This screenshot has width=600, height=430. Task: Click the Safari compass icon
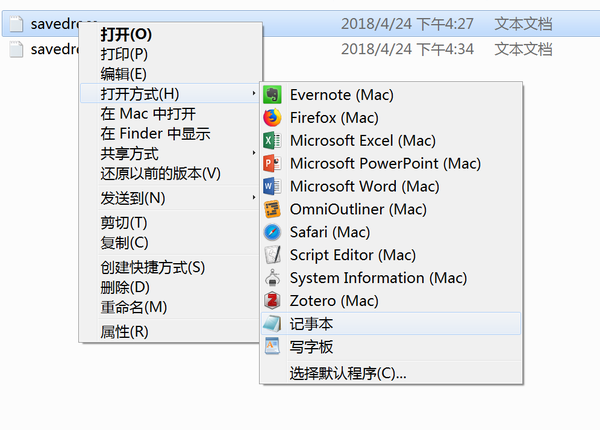point(272,232)
